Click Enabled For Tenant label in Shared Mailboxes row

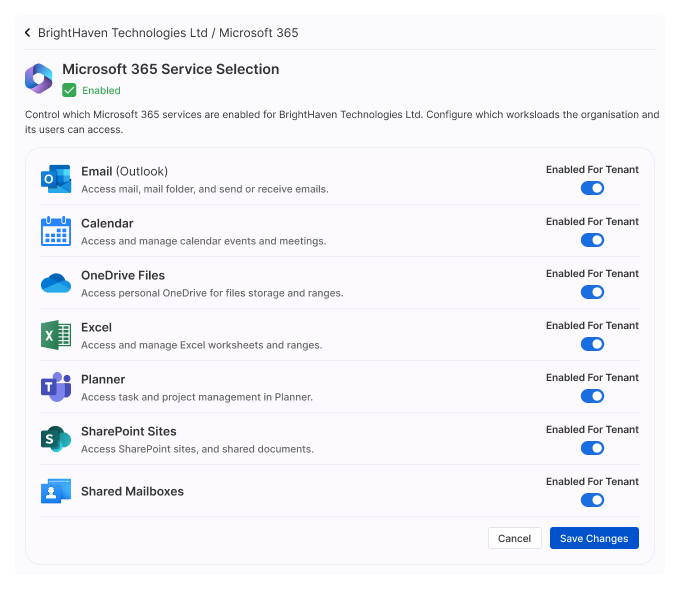592,482
